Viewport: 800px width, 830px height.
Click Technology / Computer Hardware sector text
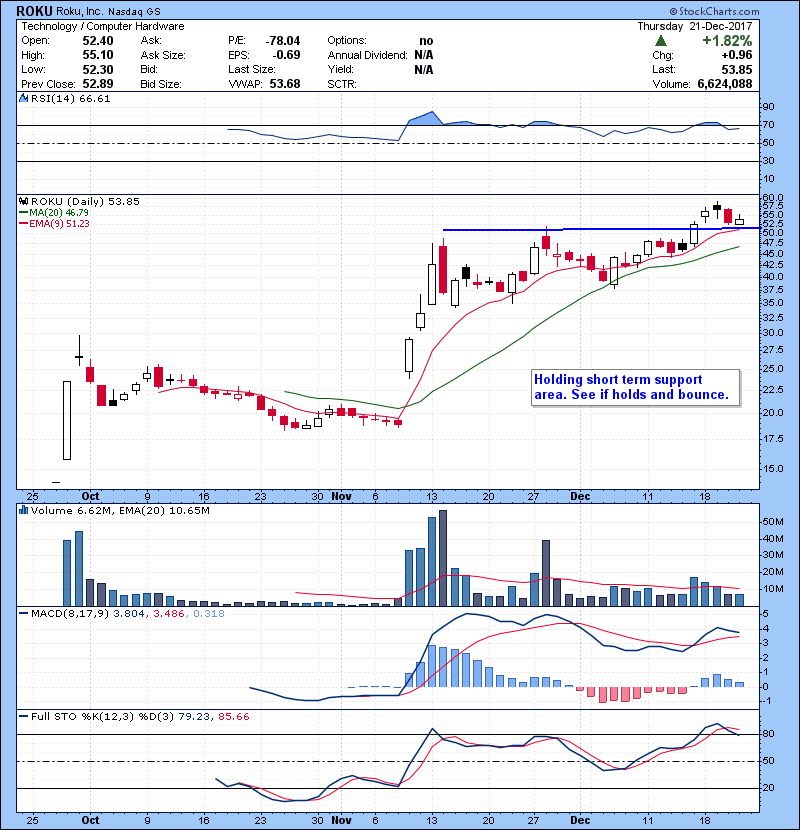[x=103, y=26]
